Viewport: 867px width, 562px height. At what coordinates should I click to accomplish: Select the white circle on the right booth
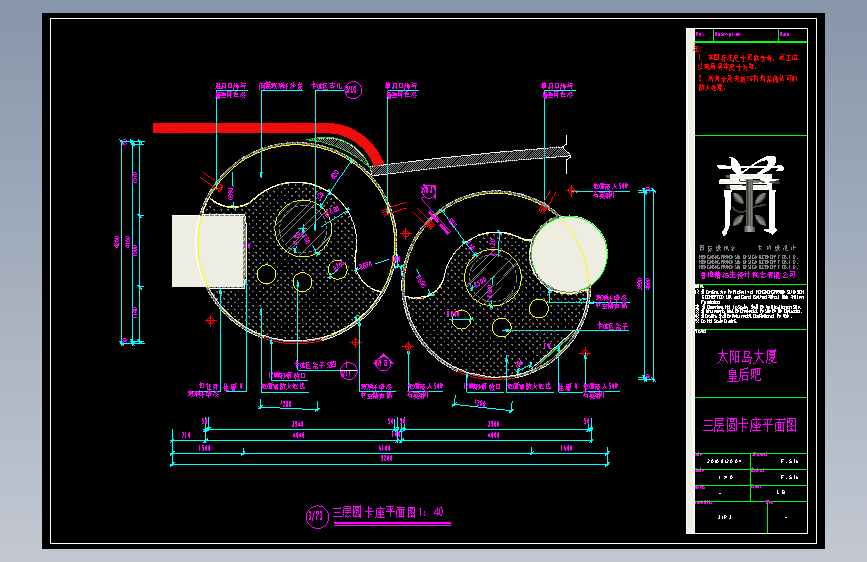point(568,254)
